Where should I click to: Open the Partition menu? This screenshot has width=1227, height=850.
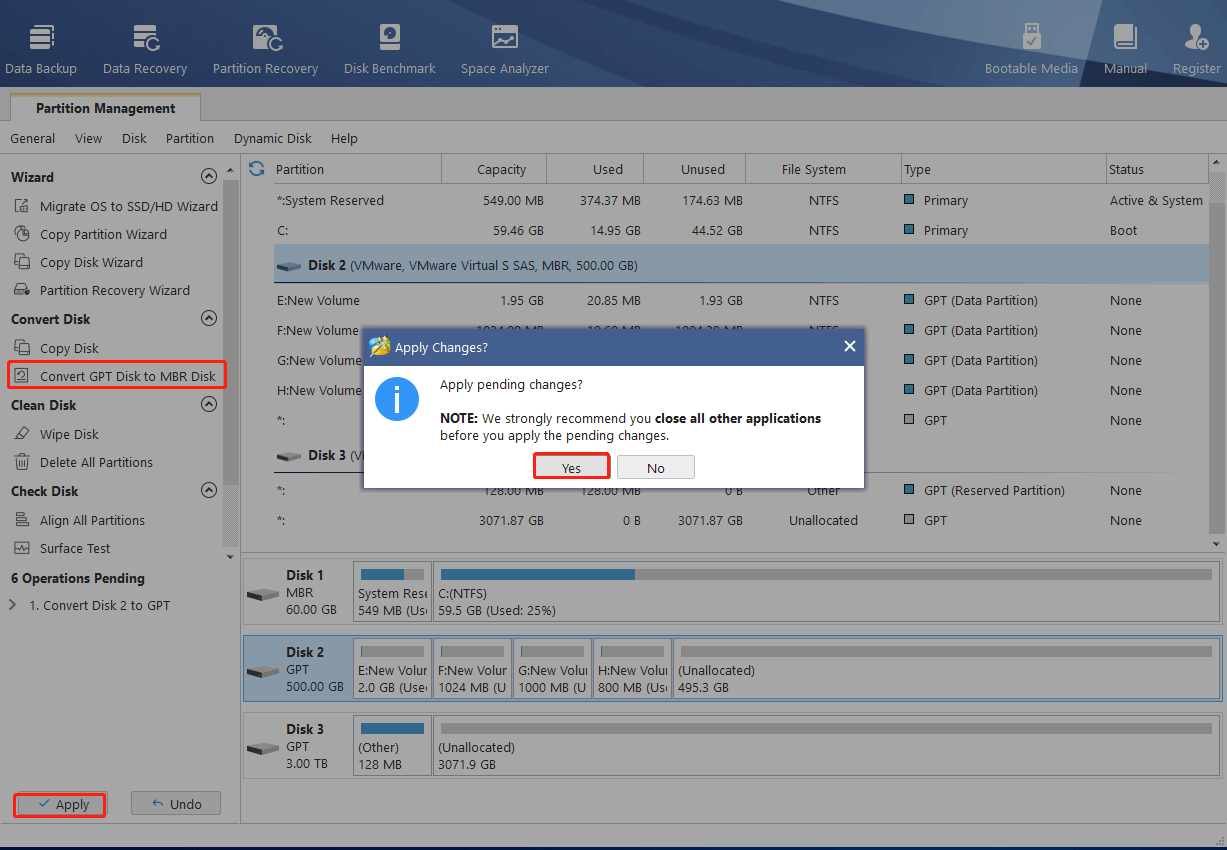tap(190, 138)
